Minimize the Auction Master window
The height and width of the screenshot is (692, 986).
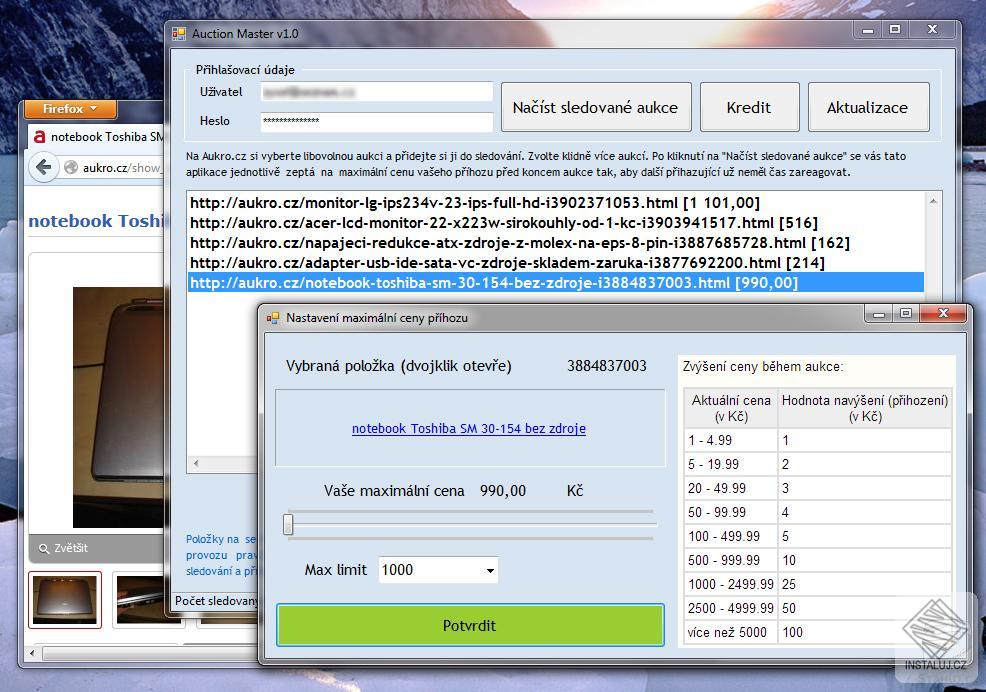868,30
